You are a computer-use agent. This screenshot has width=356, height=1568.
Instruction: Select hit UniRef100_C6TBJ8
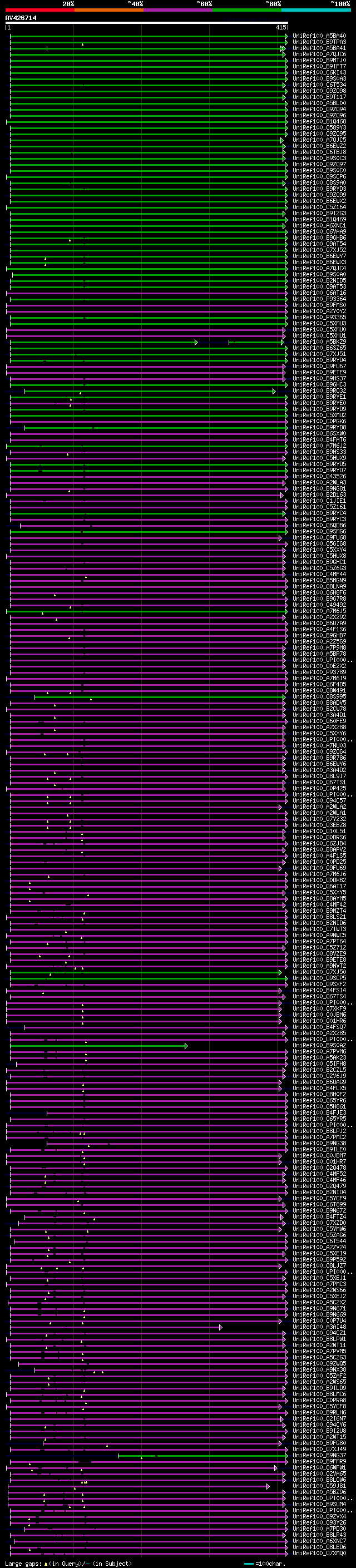pos(319,152)
